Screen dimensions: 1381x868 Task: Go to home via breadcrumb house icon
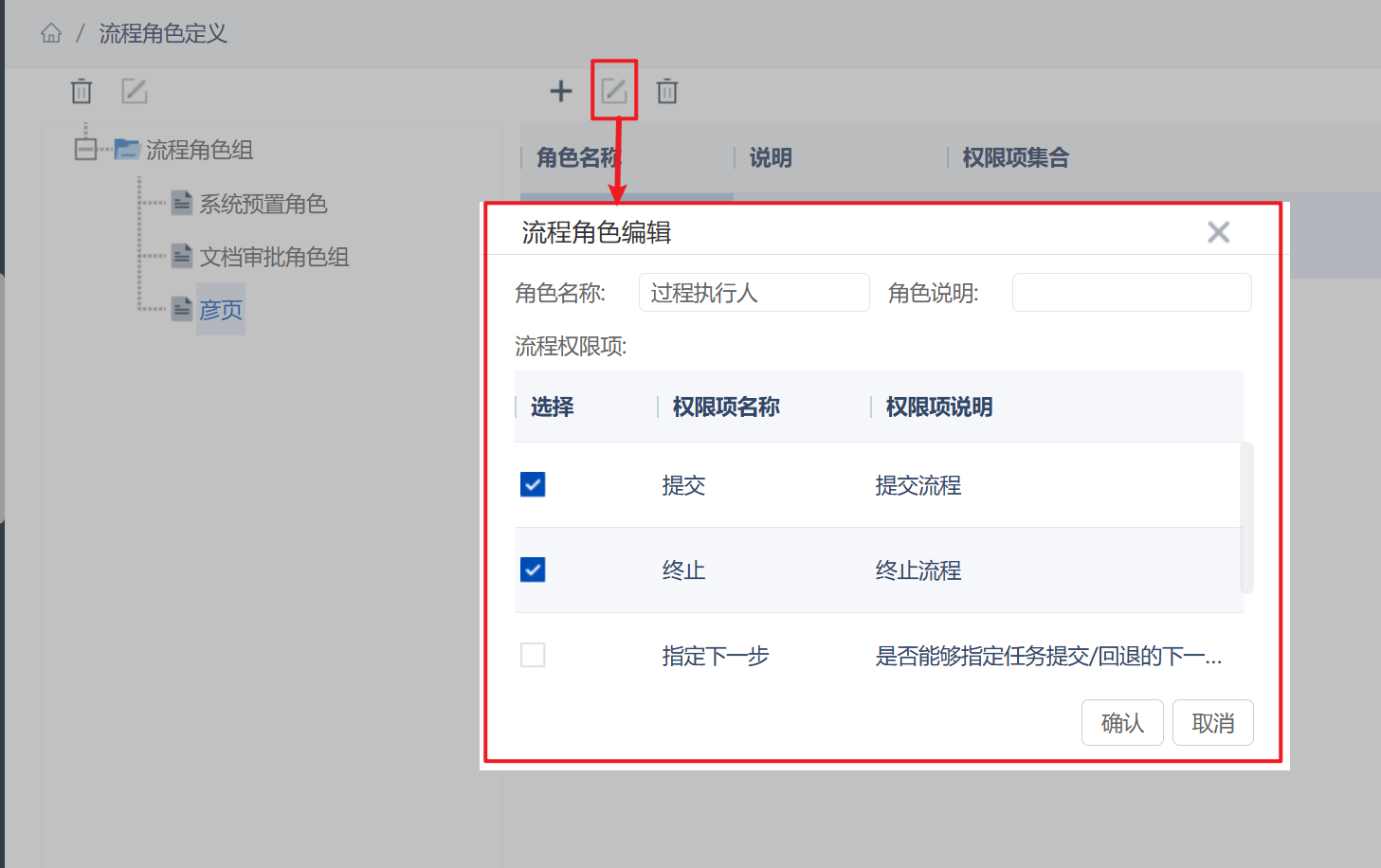coord(51,34)
